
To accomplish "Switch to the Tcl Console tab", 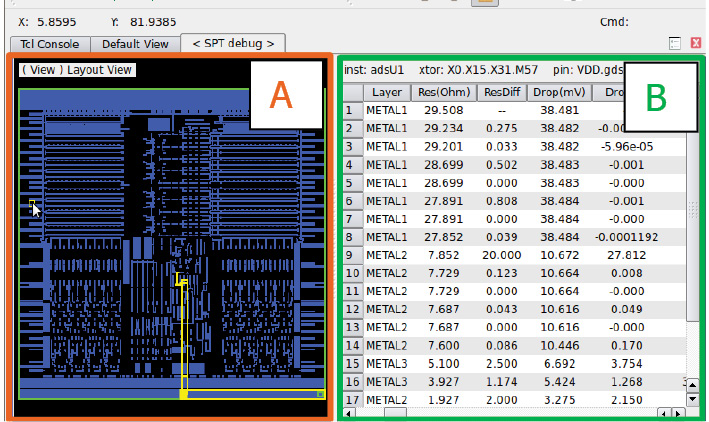I will click(x=50, y=43).
